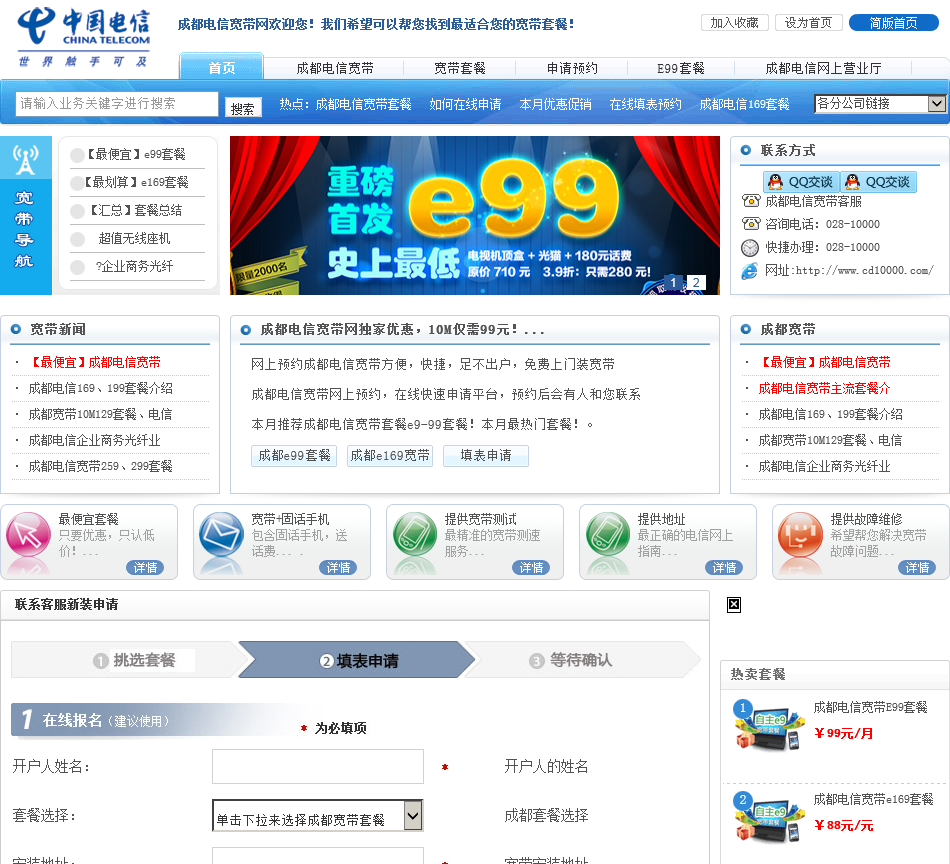Viewport: 950px width, 864px height.
Task: Open the 成都电信网上营业厅 nav tab
Action: tap(823, 68)
